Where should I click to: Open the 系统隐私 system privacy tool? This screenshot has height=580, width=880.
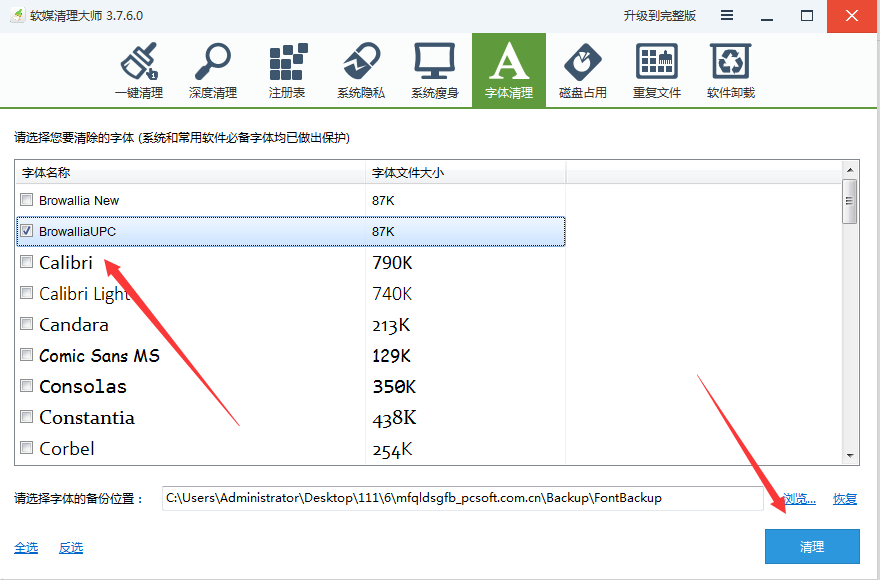click(361, 71)
